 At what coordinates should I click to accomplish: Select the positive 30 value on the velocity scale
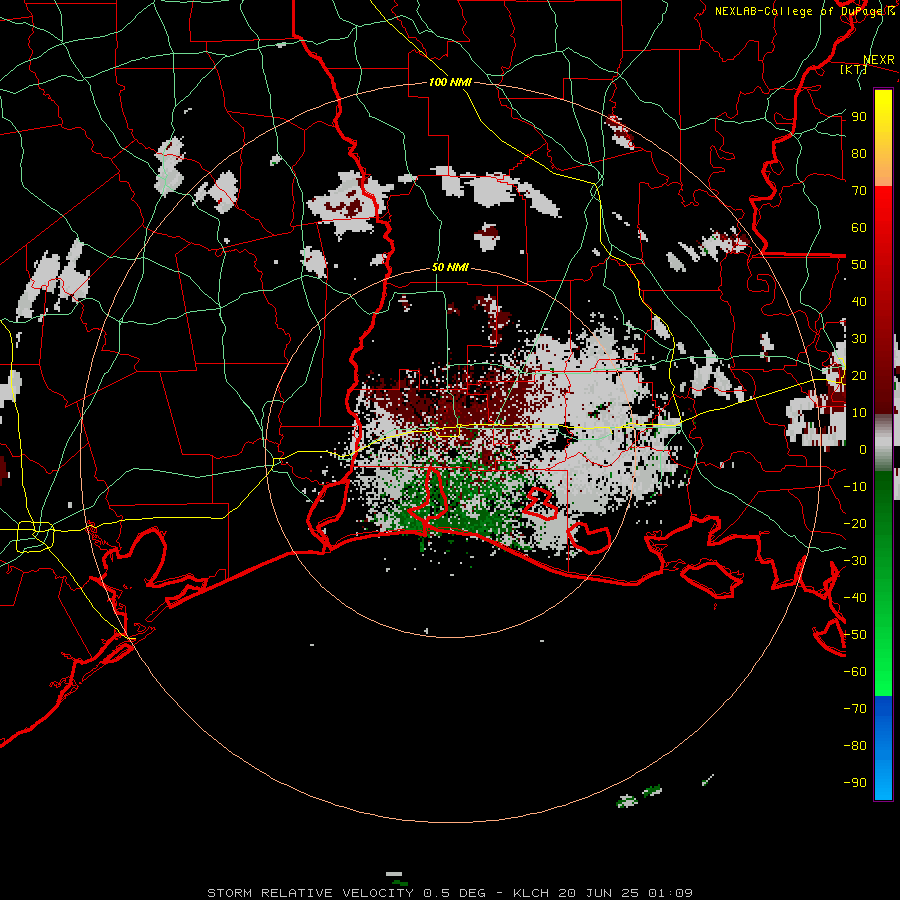point(859,339)
